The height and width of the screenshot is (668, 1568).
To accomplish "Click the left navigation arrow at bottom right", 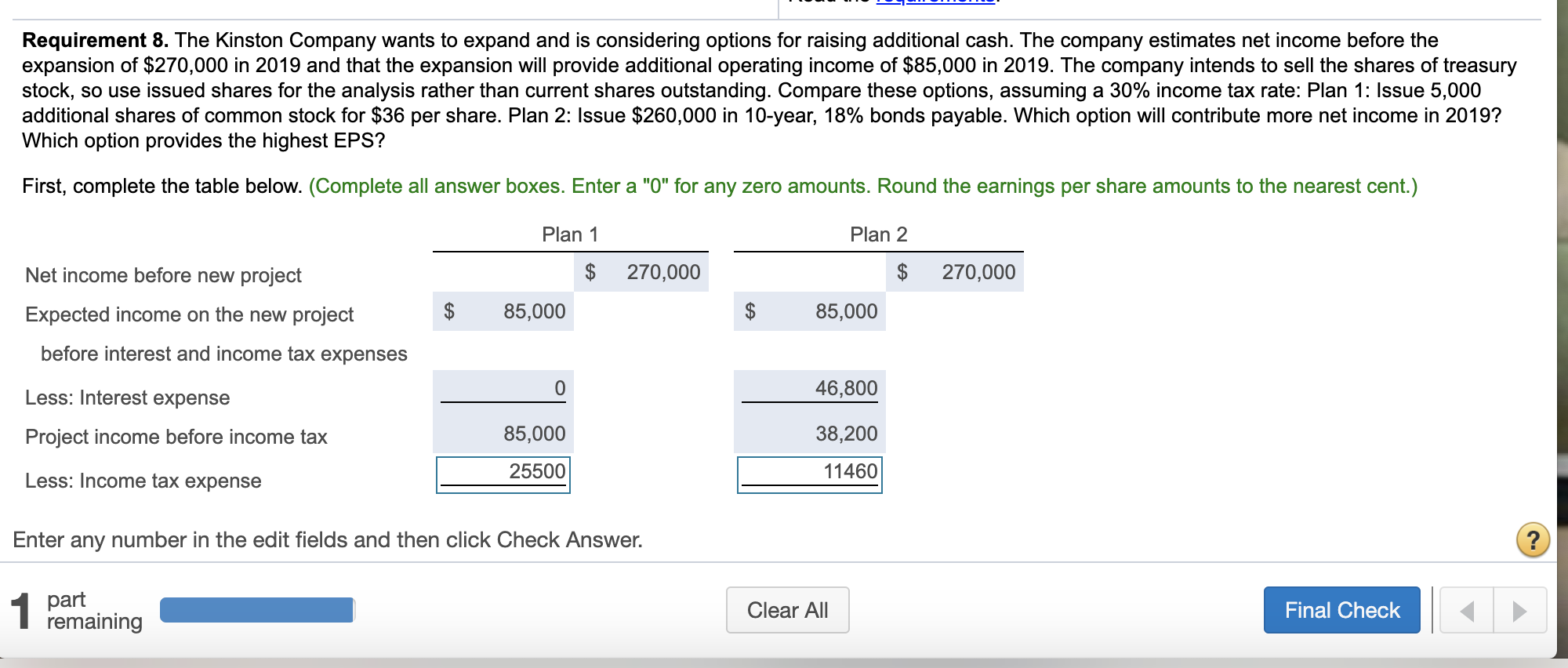I will pyautogui.click(x=1465, y=610).
